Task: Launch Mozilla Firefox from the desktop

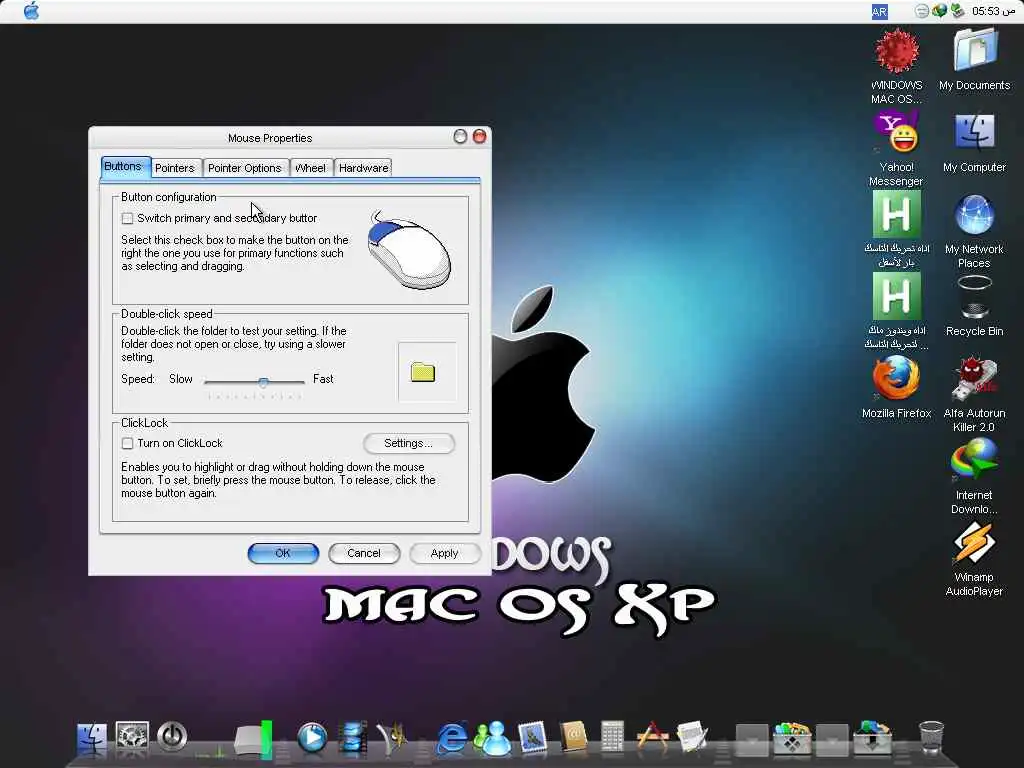Action: coord(897,388)
